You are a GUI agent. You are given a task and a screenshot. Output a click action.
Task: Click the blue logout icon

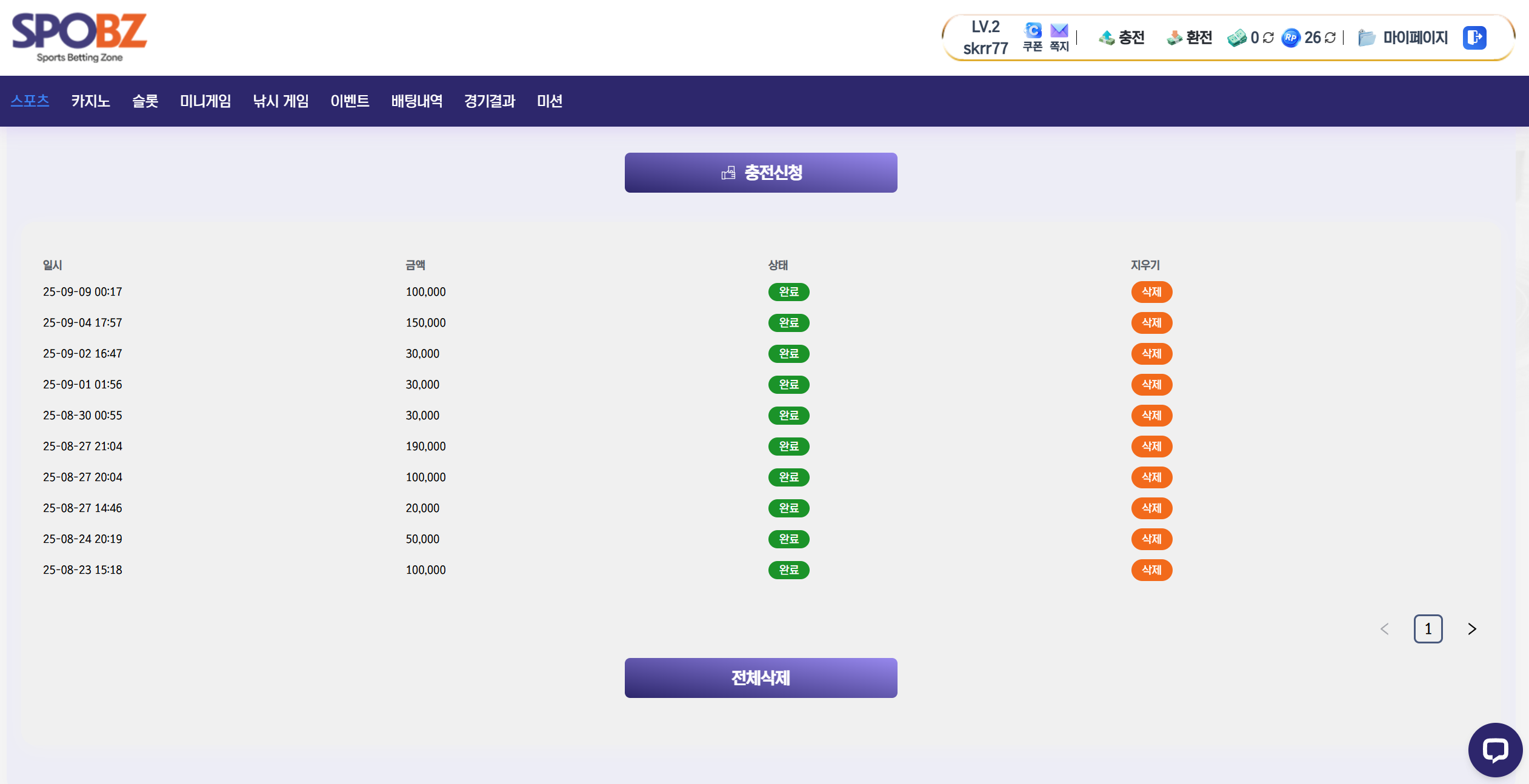(1474, 38)
